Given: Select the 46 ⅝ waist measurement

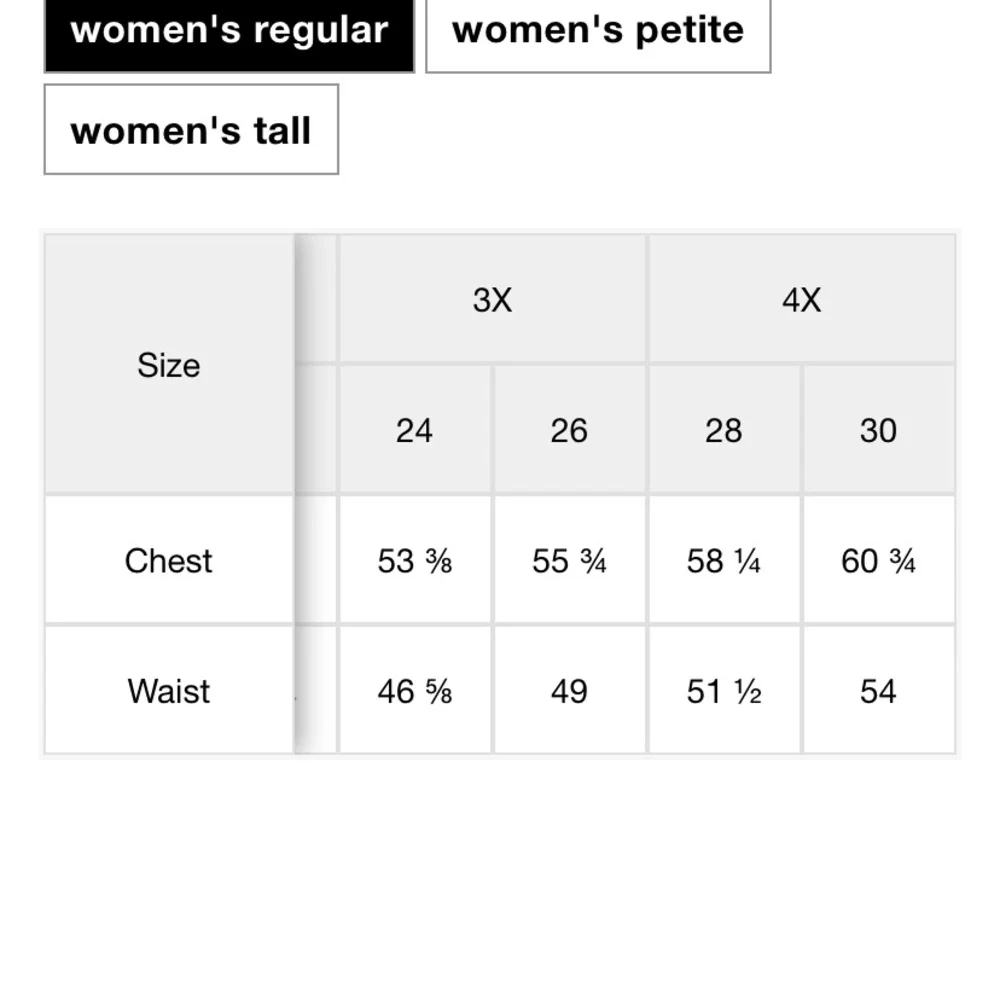Looking at the screenshot, I should tap(414, 691).
